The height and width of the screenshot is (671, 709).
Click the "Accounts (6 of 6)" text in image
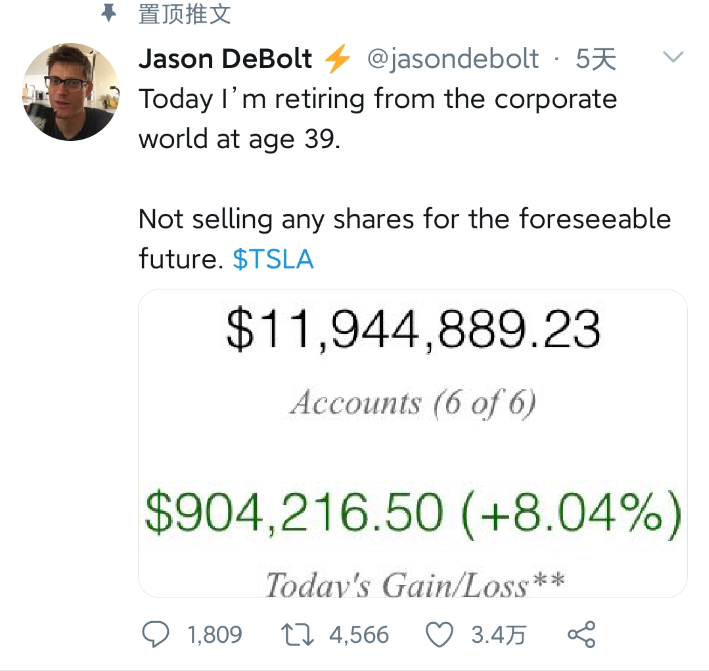pos(412,403)
